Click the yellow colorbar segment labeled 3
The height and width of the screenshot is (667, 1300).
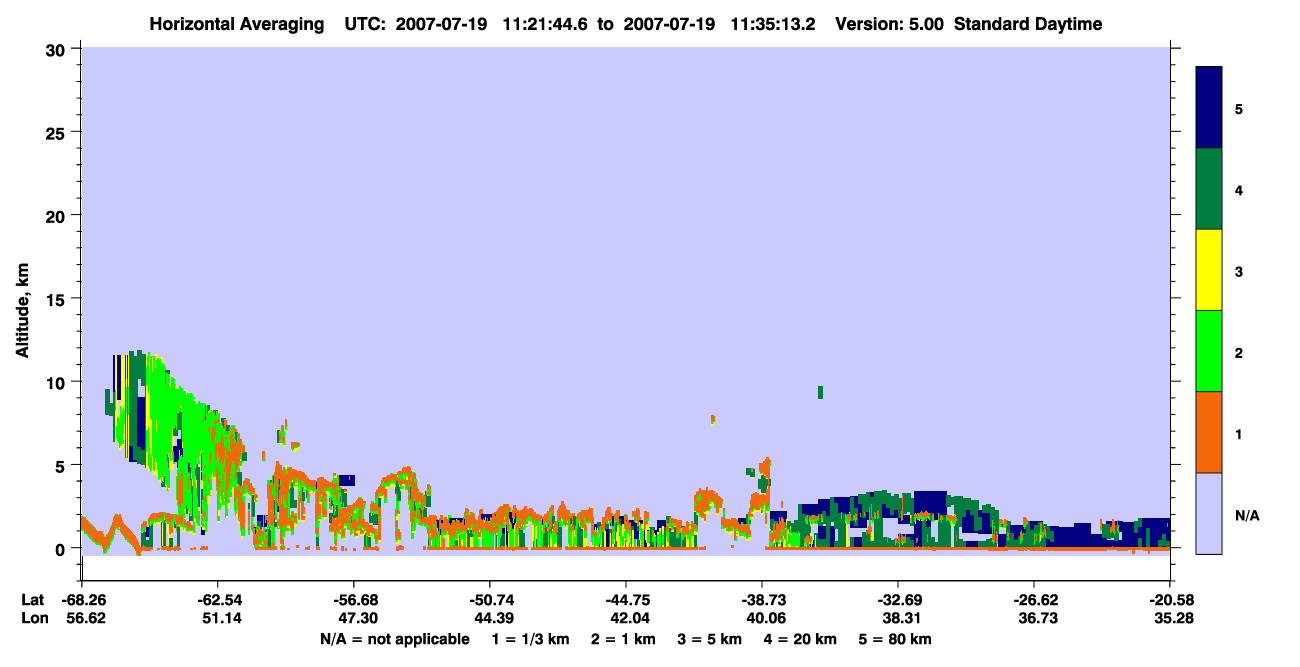tap(1209, 270)
